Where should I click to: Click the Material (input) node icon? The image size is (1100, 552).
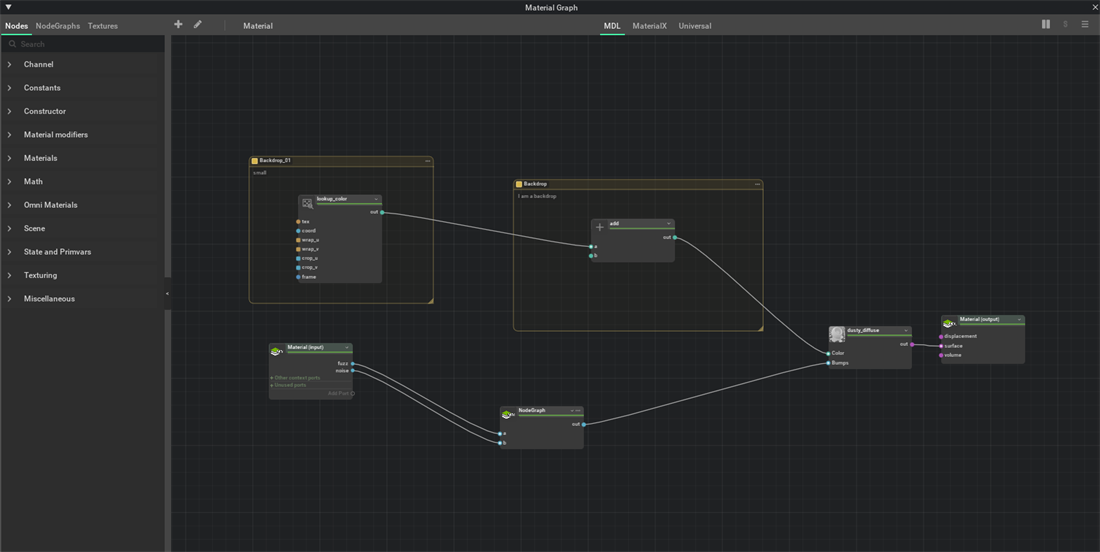point(276,351)
